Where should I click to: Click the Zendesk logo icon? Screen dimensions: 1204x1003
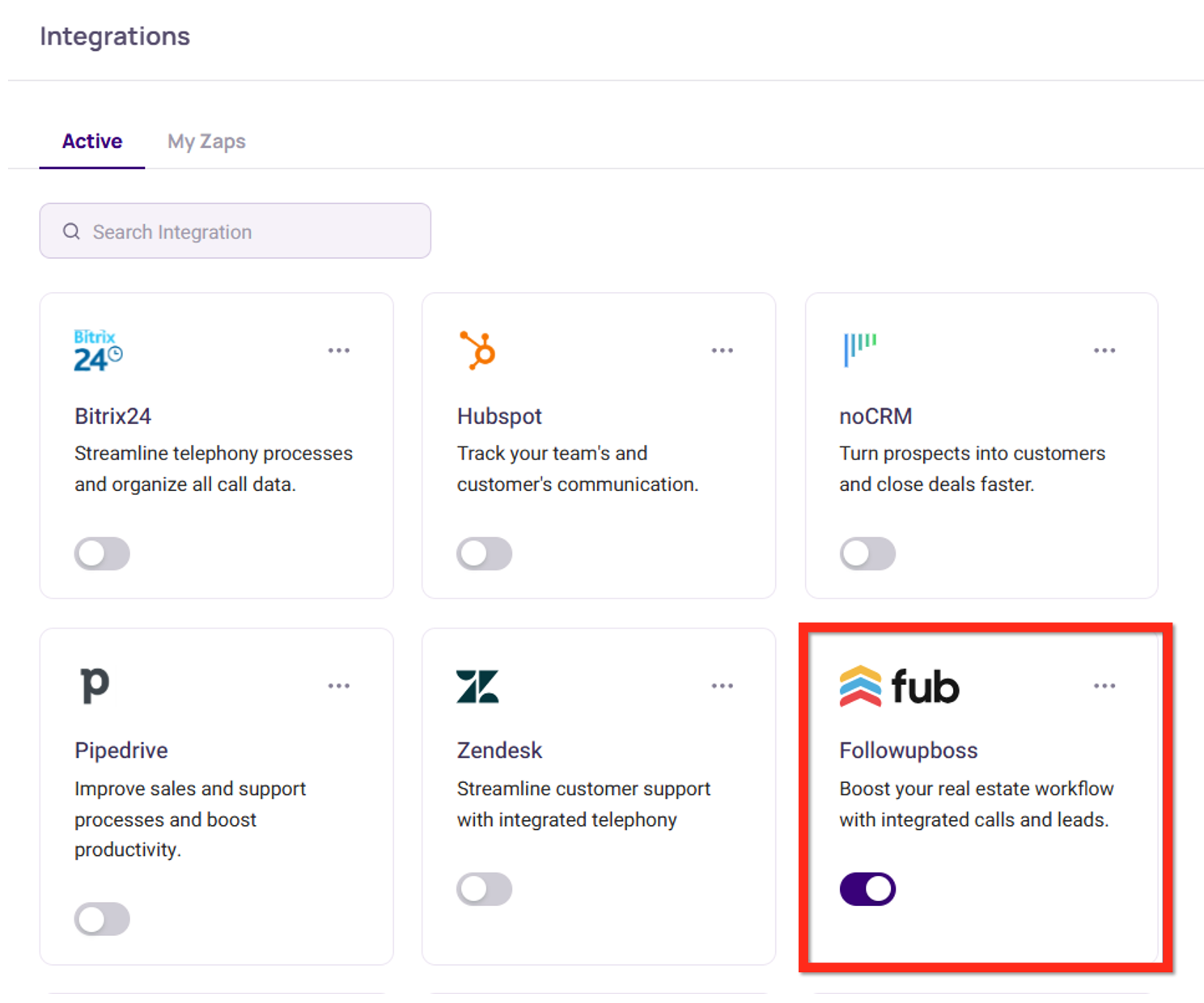[477, 686]
